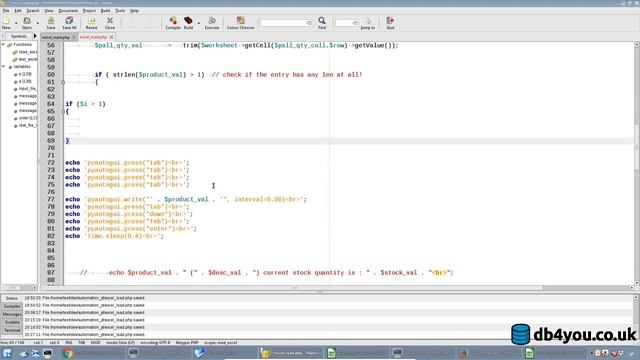
Task: Open the Document menu
Action: [x=68, y=11]
